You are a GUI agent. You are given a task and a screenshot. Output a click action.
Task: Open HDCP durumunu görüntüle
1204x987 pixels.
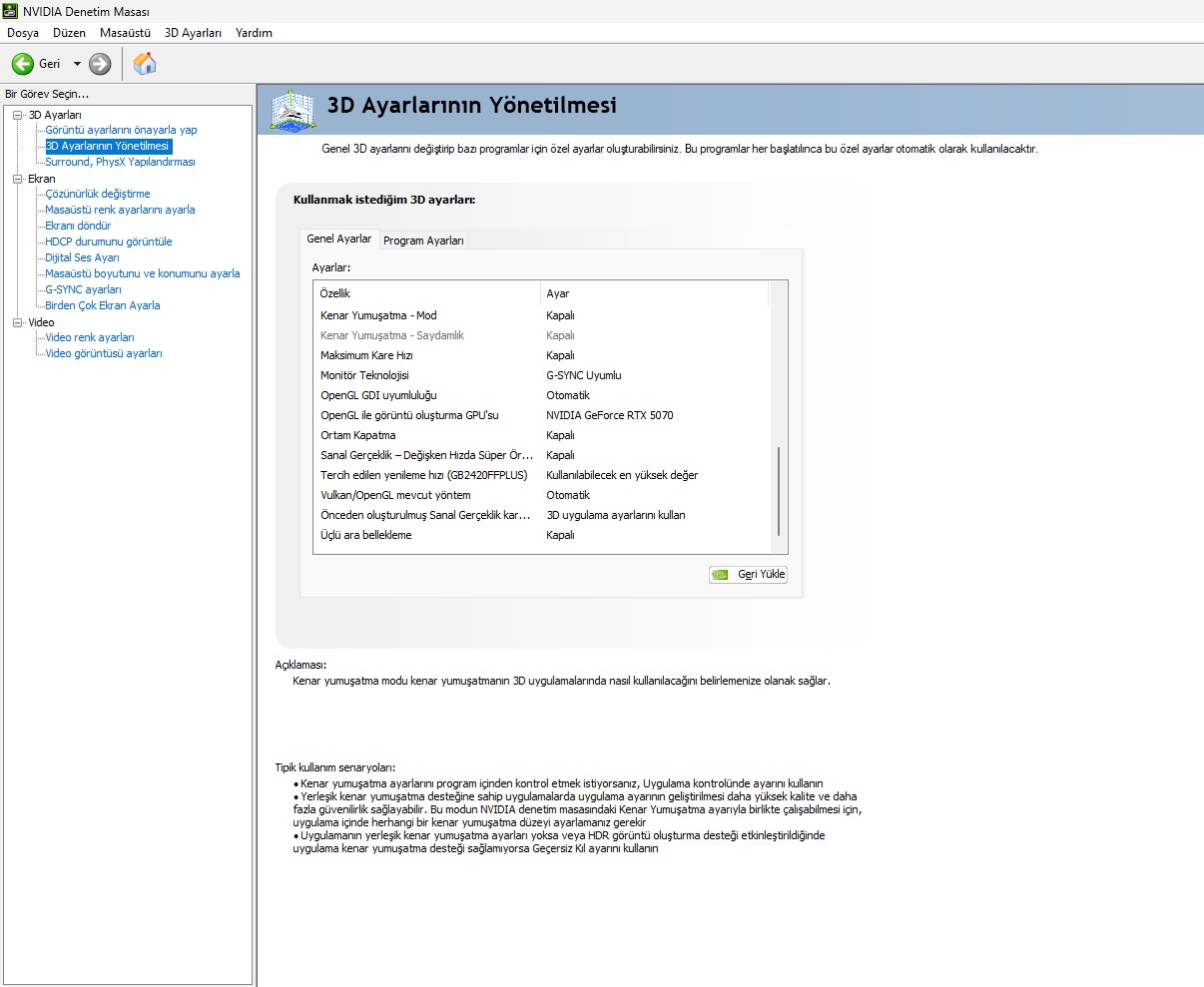click(109, 242)
